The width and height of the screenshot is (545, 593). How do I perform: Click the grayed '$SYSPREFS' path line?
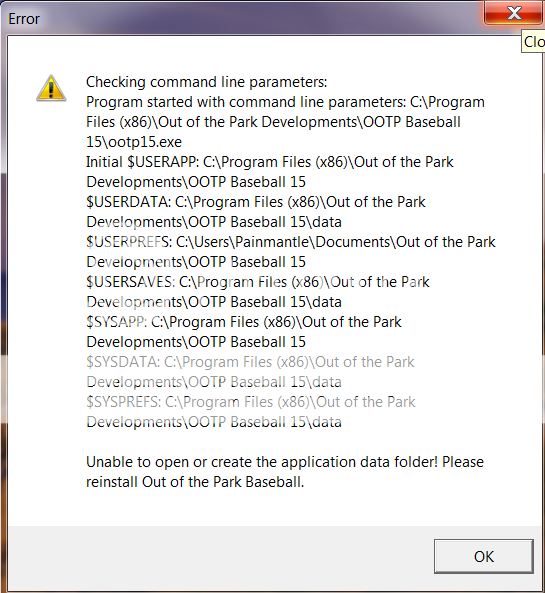251,402
